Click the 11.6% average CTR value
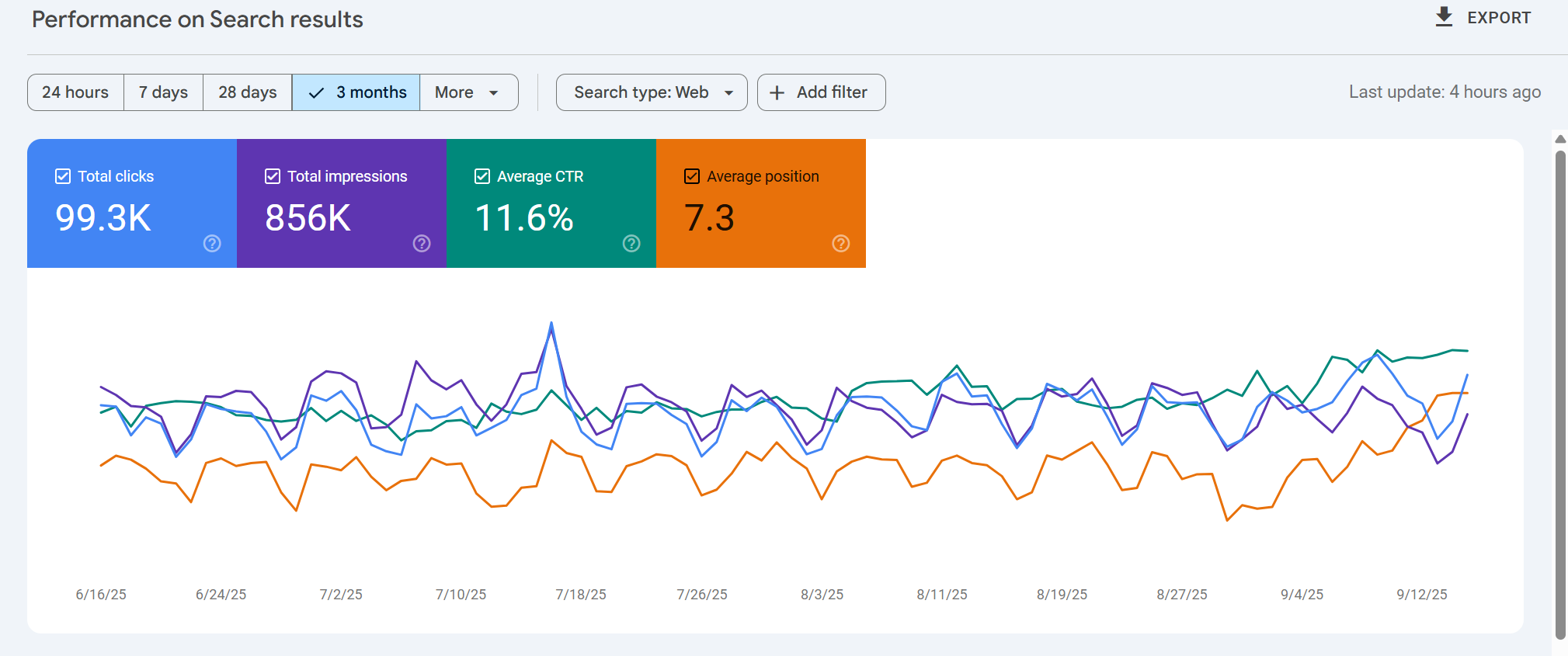 click(524, 217)
